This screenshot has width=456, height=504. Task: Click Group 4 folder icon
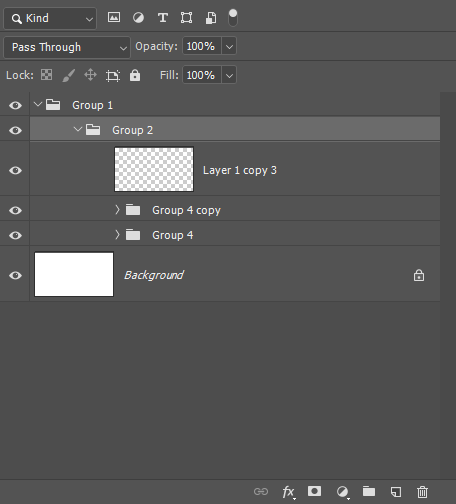pos(133,235)
